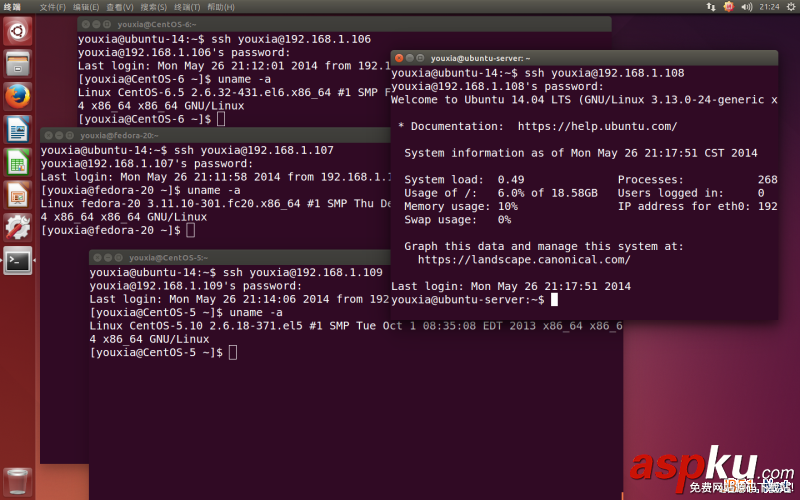Click the https://help.ubuntu.com/ documentation URL

[597, 127]
